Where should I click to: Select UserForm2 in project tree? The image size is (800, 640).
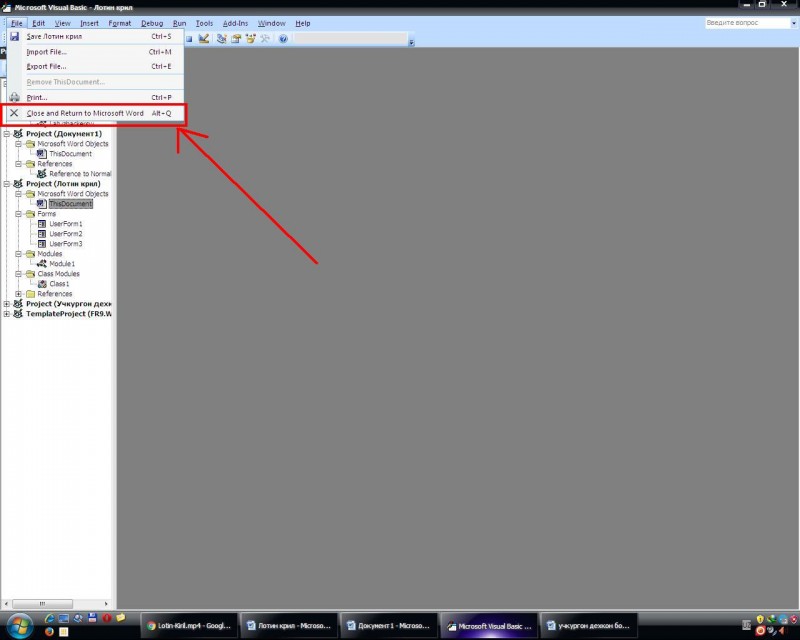tap(66, 234)
